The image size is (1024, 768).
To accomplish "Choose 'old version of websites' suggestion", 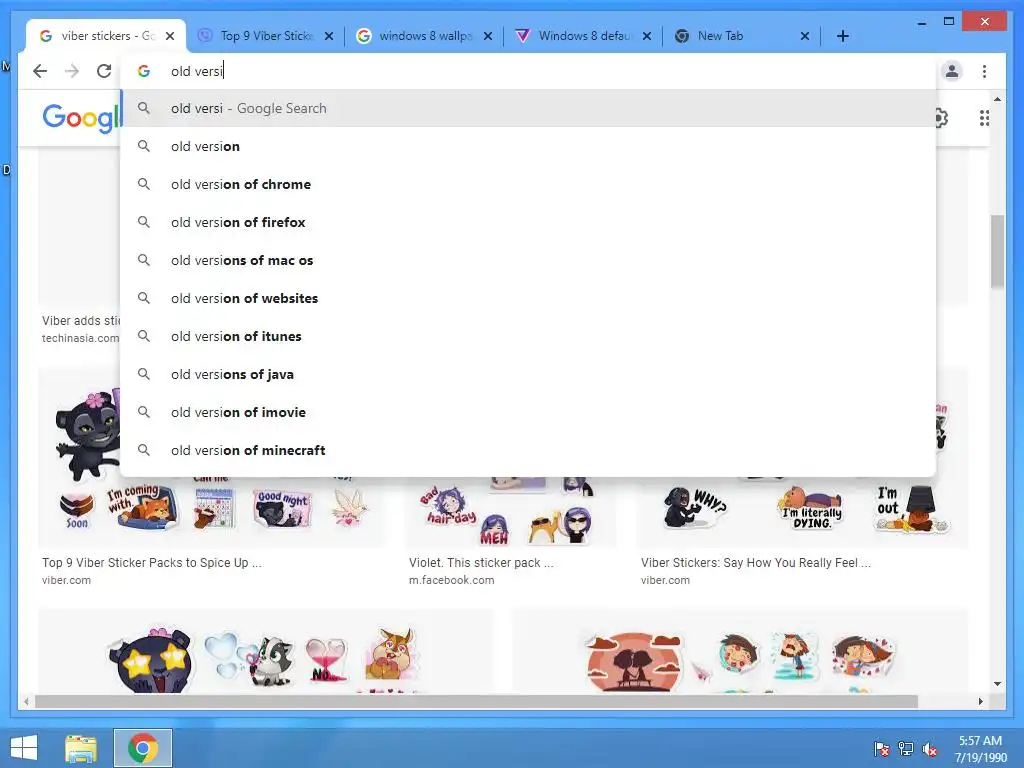I will point(528,298).
